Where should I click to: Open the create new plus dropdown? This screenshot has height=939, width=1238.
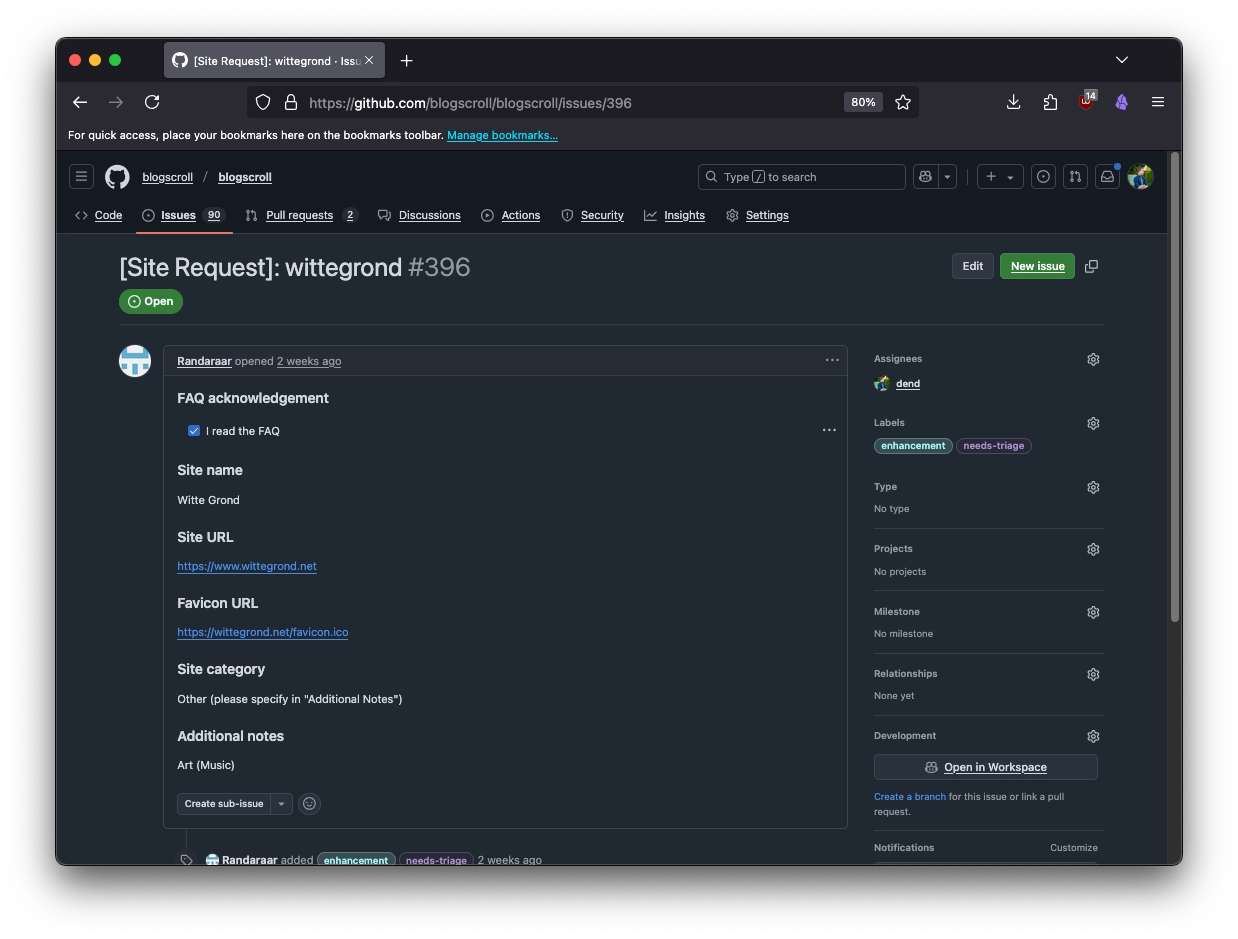point(1000,177)
